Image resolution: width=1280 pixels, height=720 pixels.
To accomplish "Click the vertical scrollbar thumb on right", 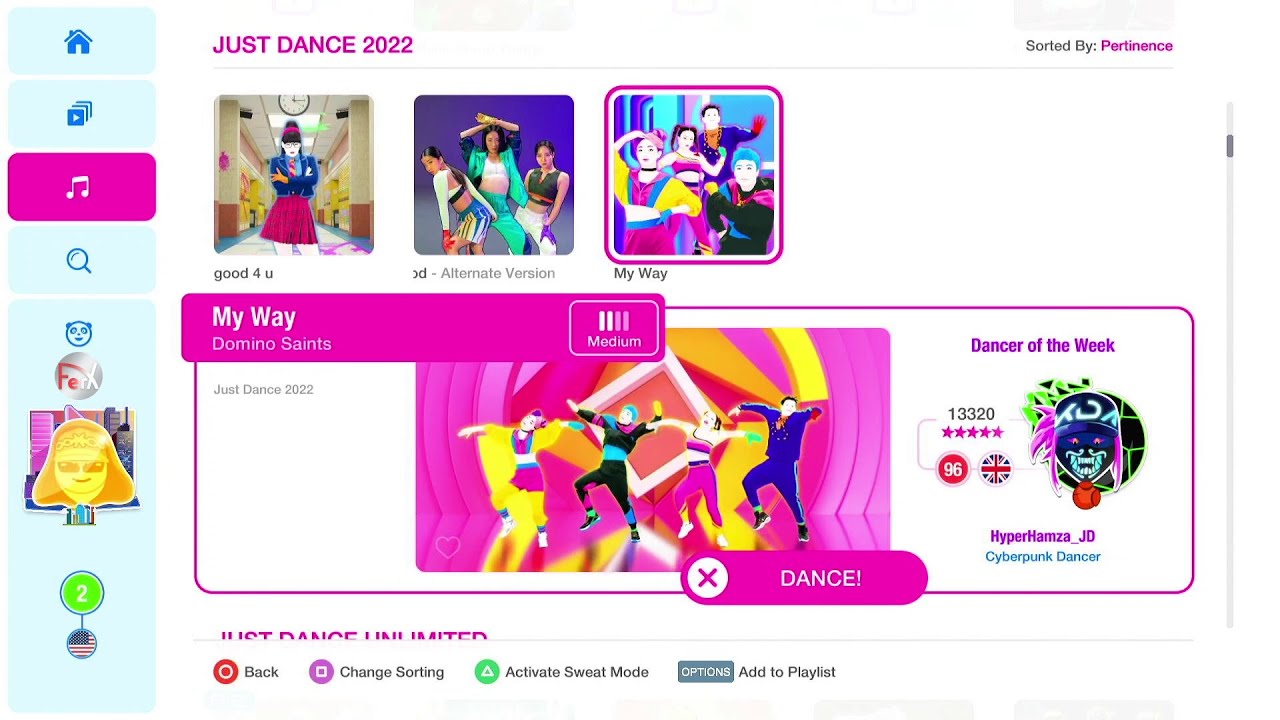I will pyautogui.click(x=1230, y=147).
